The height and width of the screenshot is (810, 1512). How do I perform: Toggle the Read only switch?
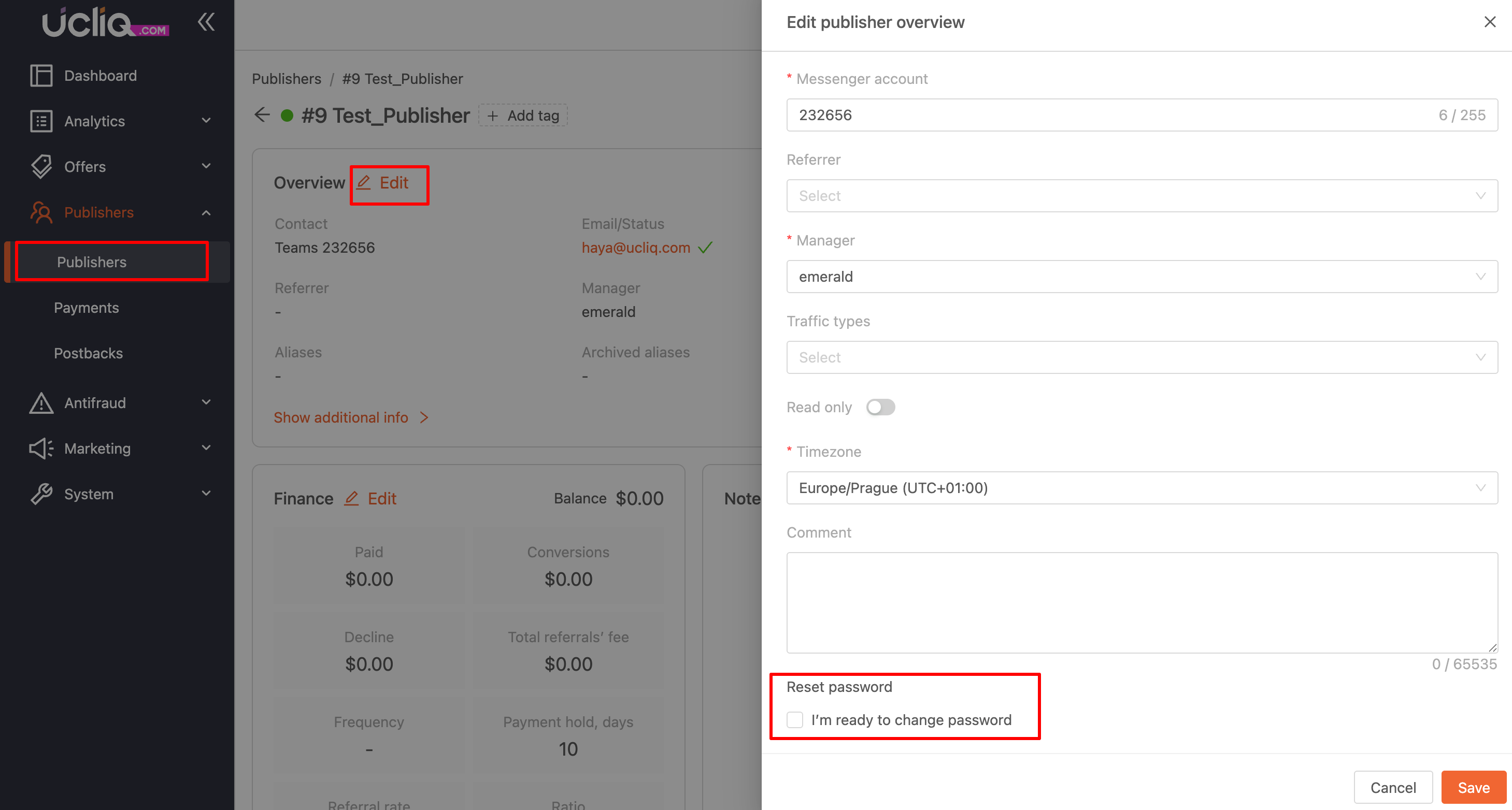pyautogui.click(x=880, y=407)
